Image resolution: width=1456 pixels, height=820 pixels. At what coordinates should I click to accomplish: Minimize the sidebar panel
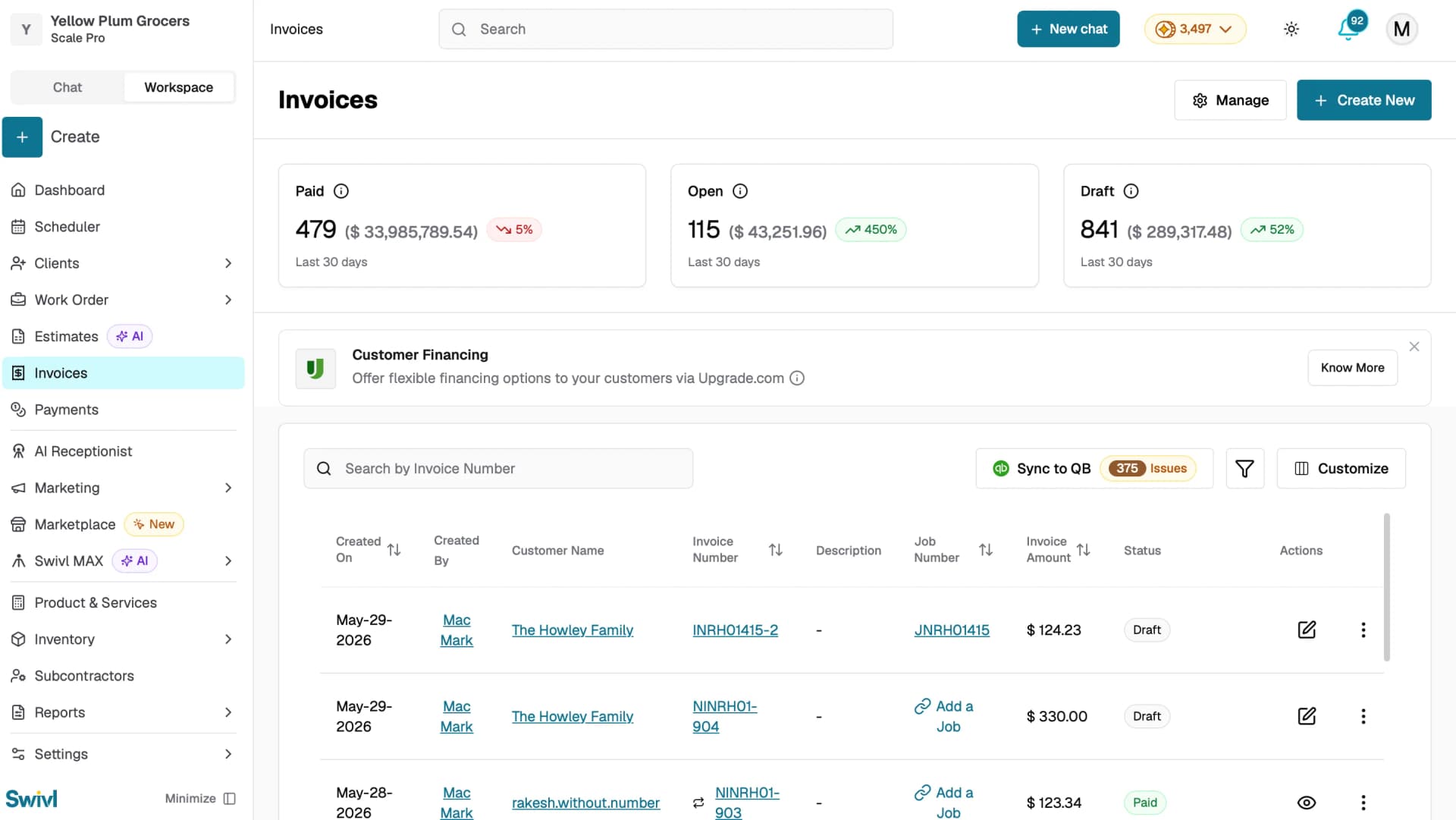coord(200,799)
